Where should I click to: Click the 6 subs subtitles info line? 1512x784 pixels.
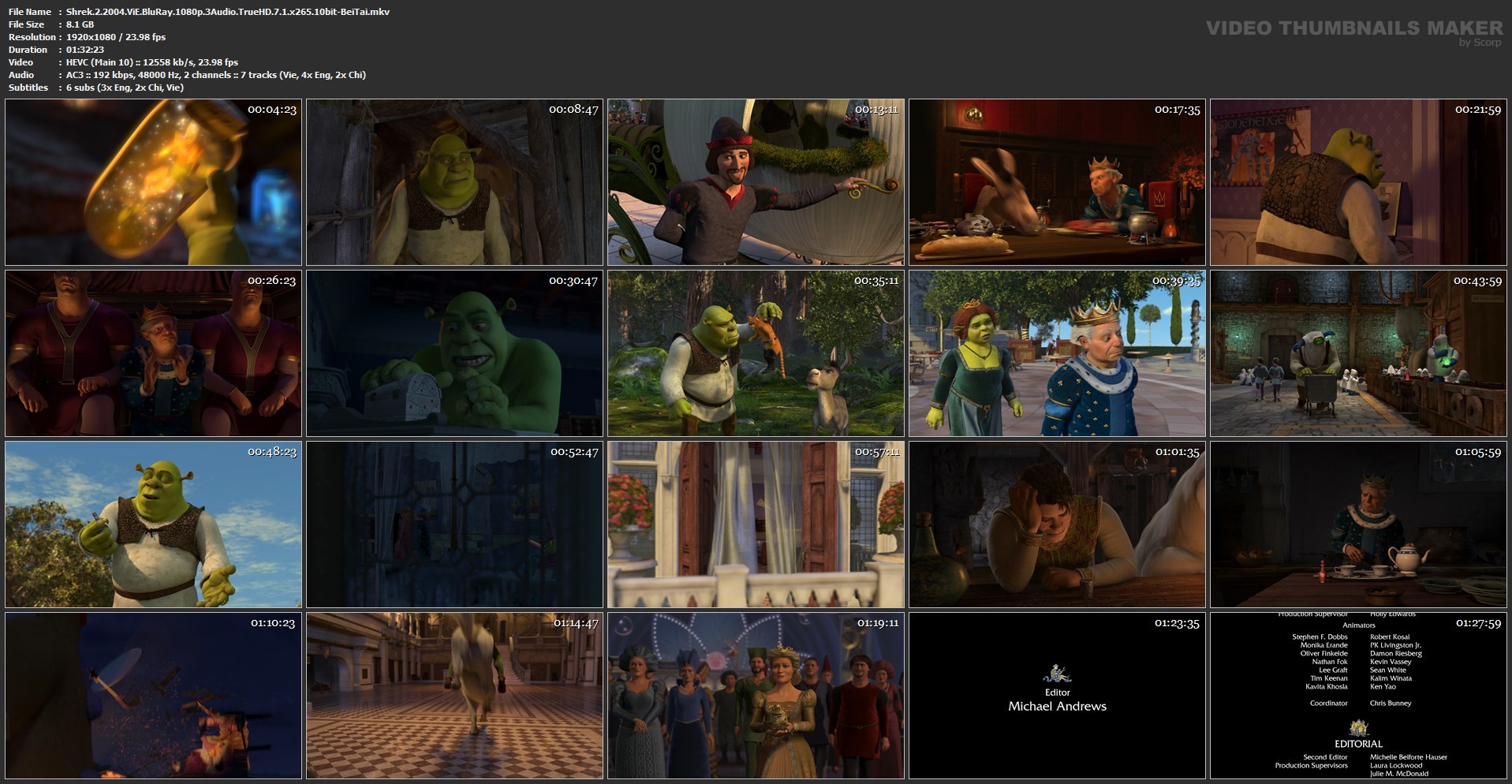point(125,88)
